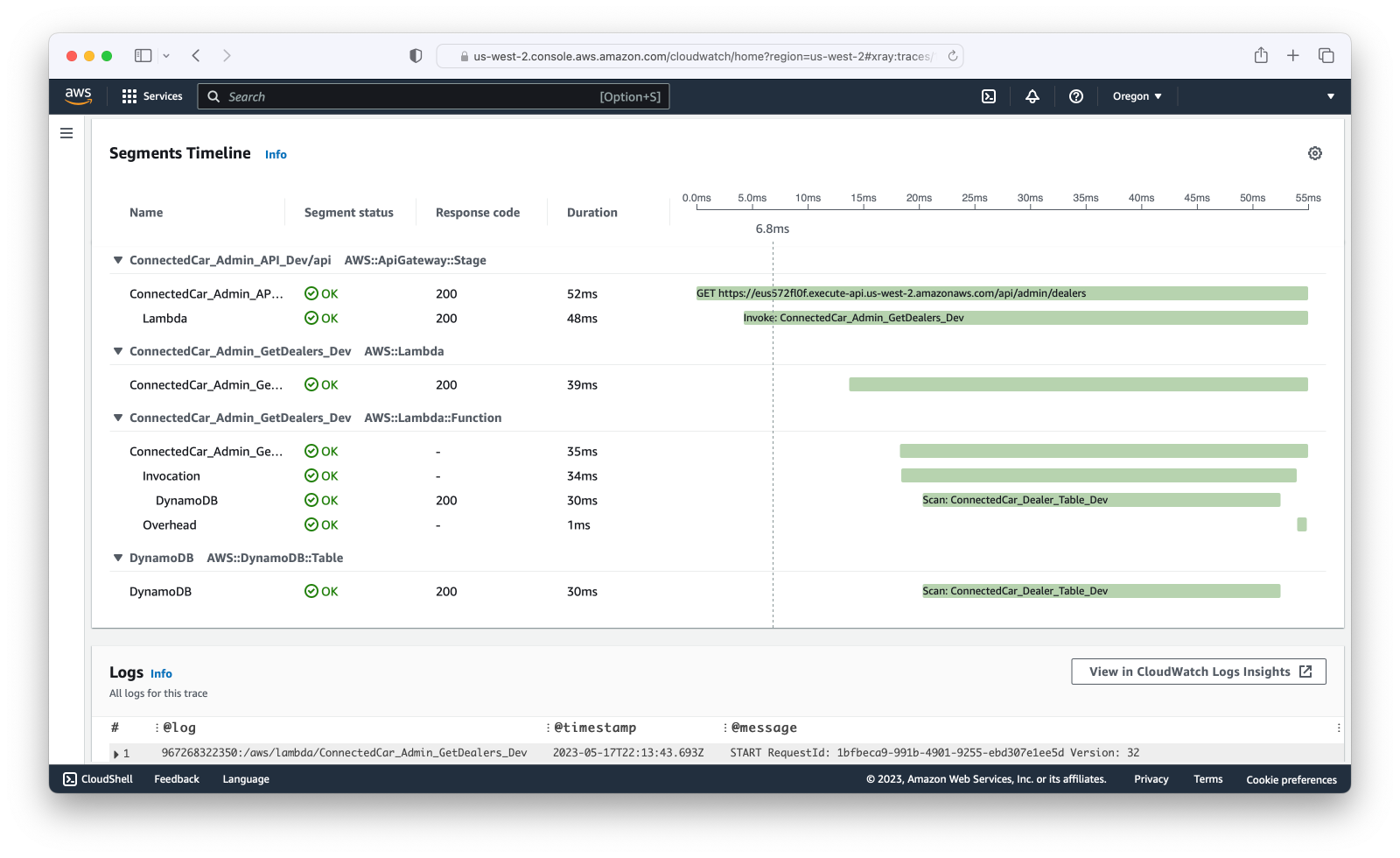Click View in CloudWatch Logs Insights
This screenshot has height=858, width=1400.
pyautogui.click(x=1199, y=672)
